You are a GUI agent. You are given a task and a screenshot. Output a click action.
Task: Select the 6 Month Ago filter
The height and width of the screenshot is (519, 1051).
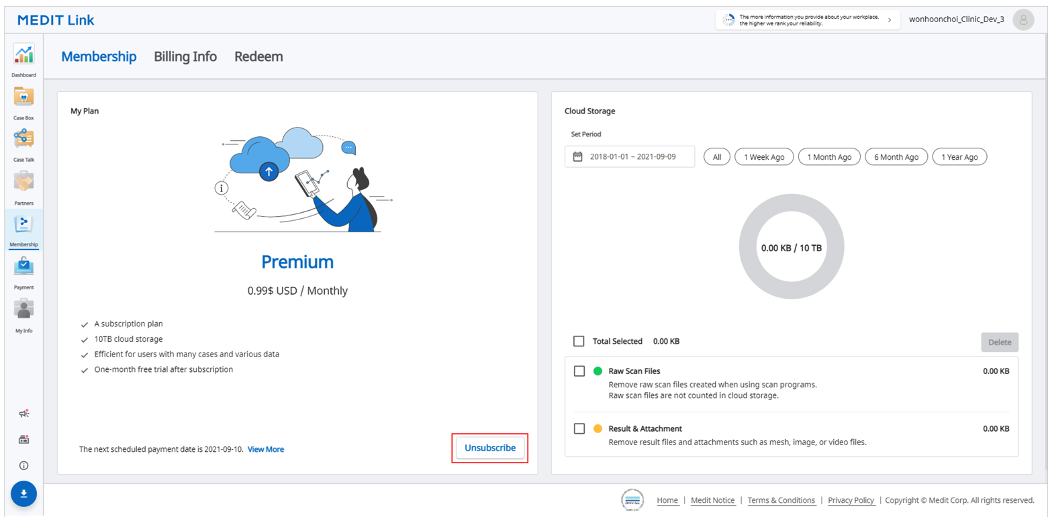coord(896,157)
